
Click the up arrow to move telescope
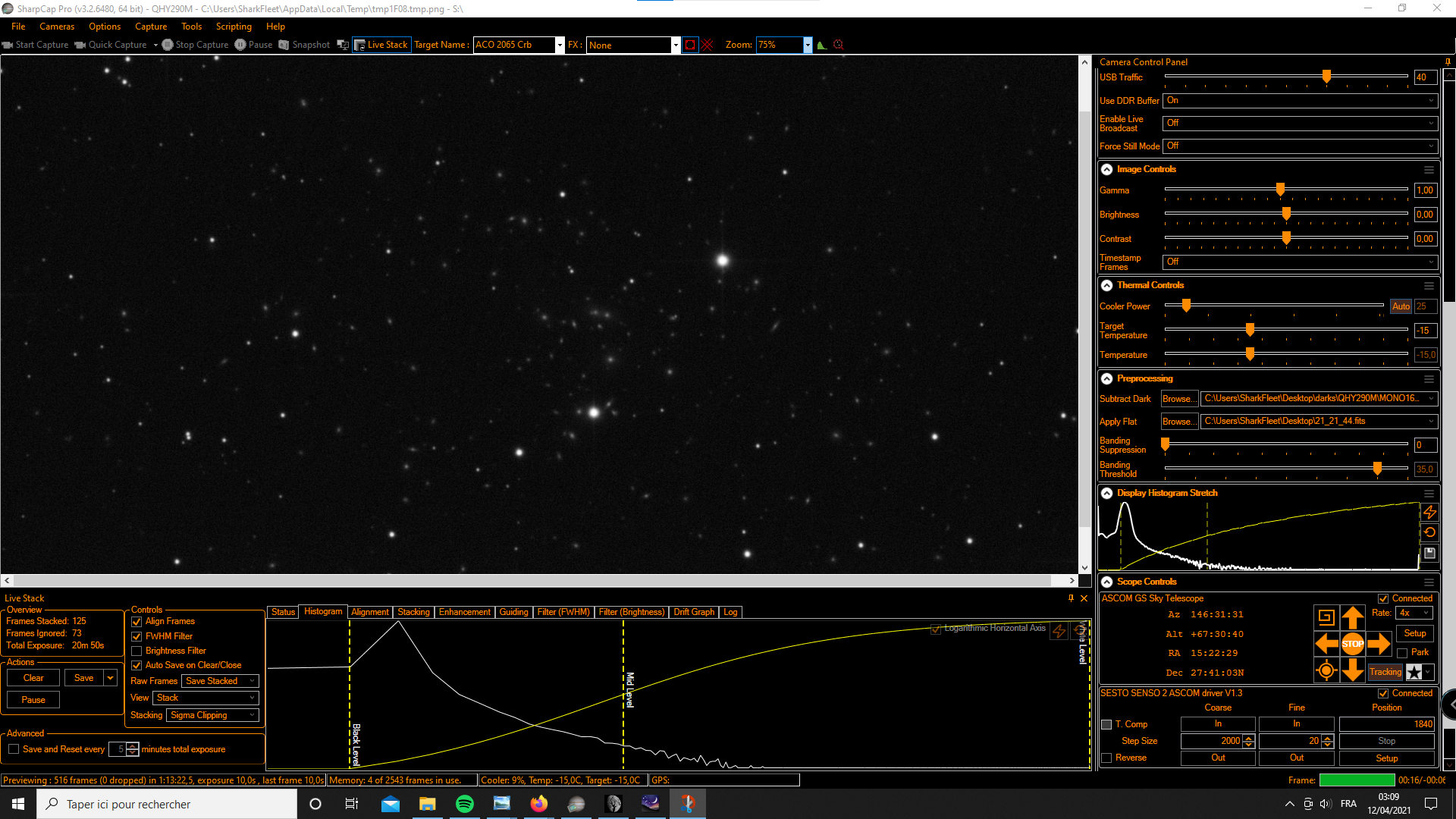pyautogui.click(x=1352, y=617)
